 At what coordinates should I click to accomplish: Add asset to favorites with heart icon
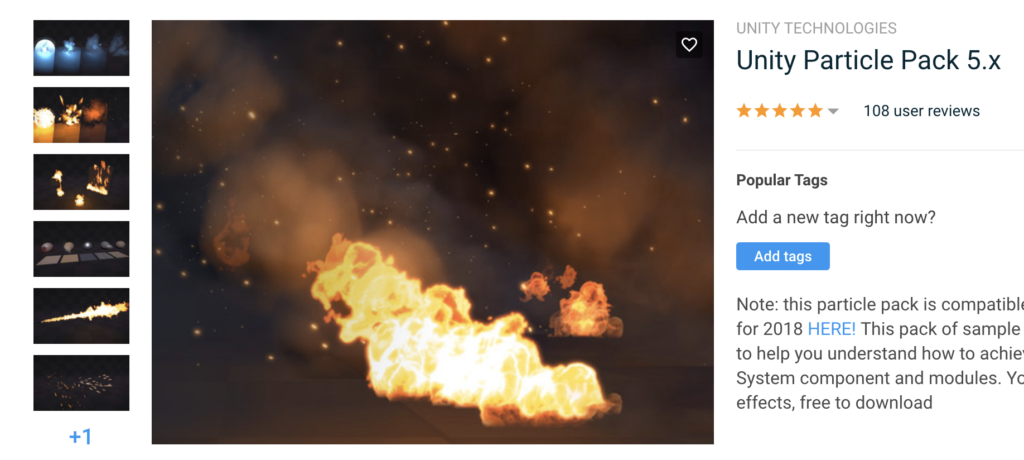689,44
